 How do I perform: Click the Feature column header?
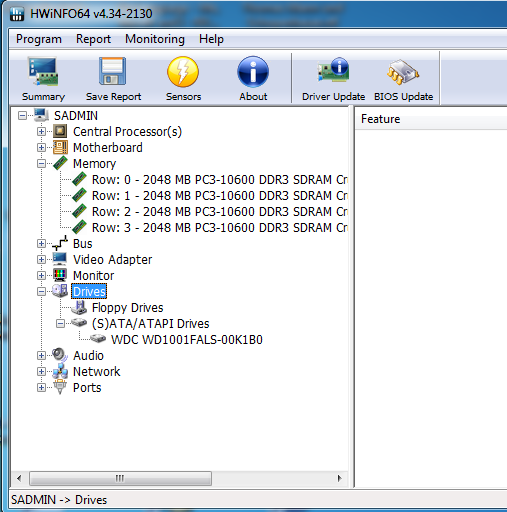432,119
